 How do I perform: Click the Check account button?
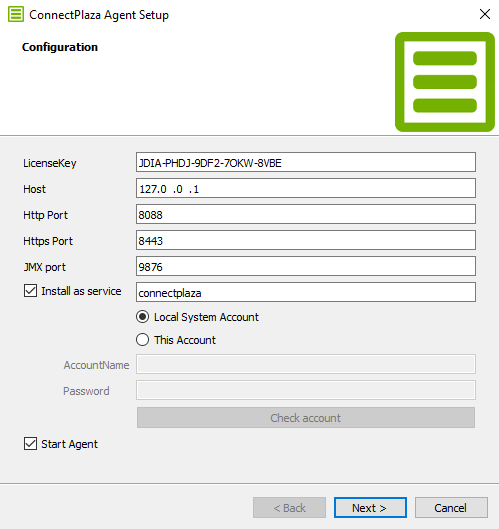tap(306, 418)
